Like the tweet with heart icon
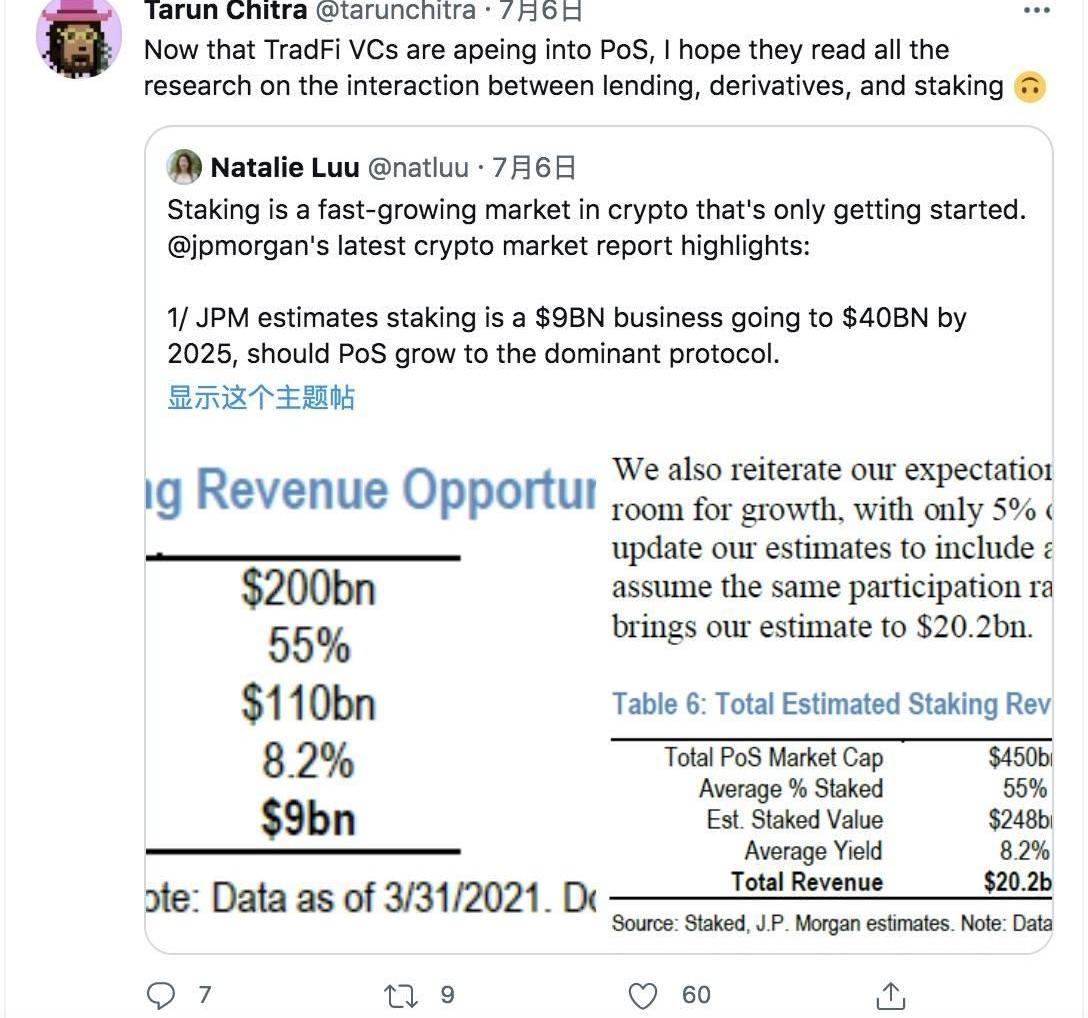Image resolution: width=1088 pixels, height=1018 pixels. coord(643,995)
